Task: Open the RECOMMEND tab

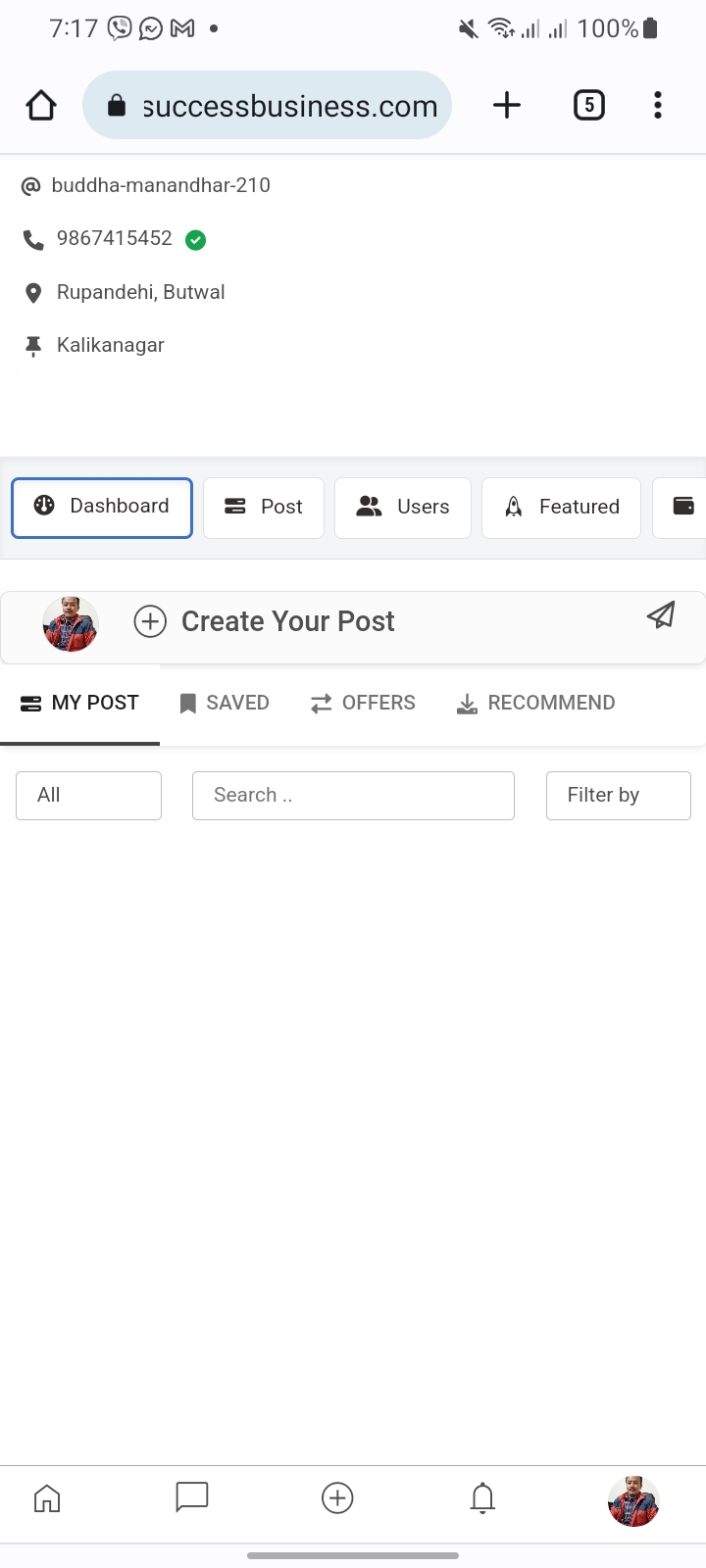Action: point(536,703)
